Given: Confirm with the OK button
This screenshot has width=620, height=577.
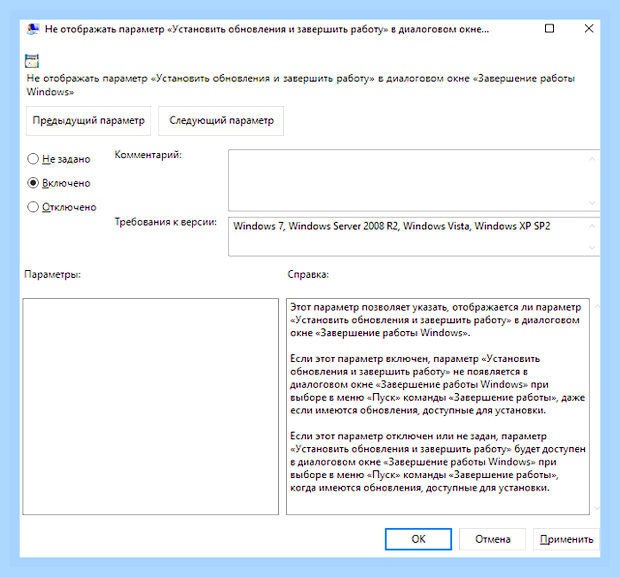Looking at the screenshot, I should pos(418,539).
